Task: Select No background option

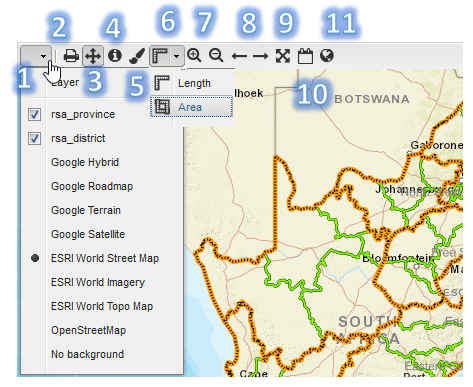Action: (x=87, y=354)
